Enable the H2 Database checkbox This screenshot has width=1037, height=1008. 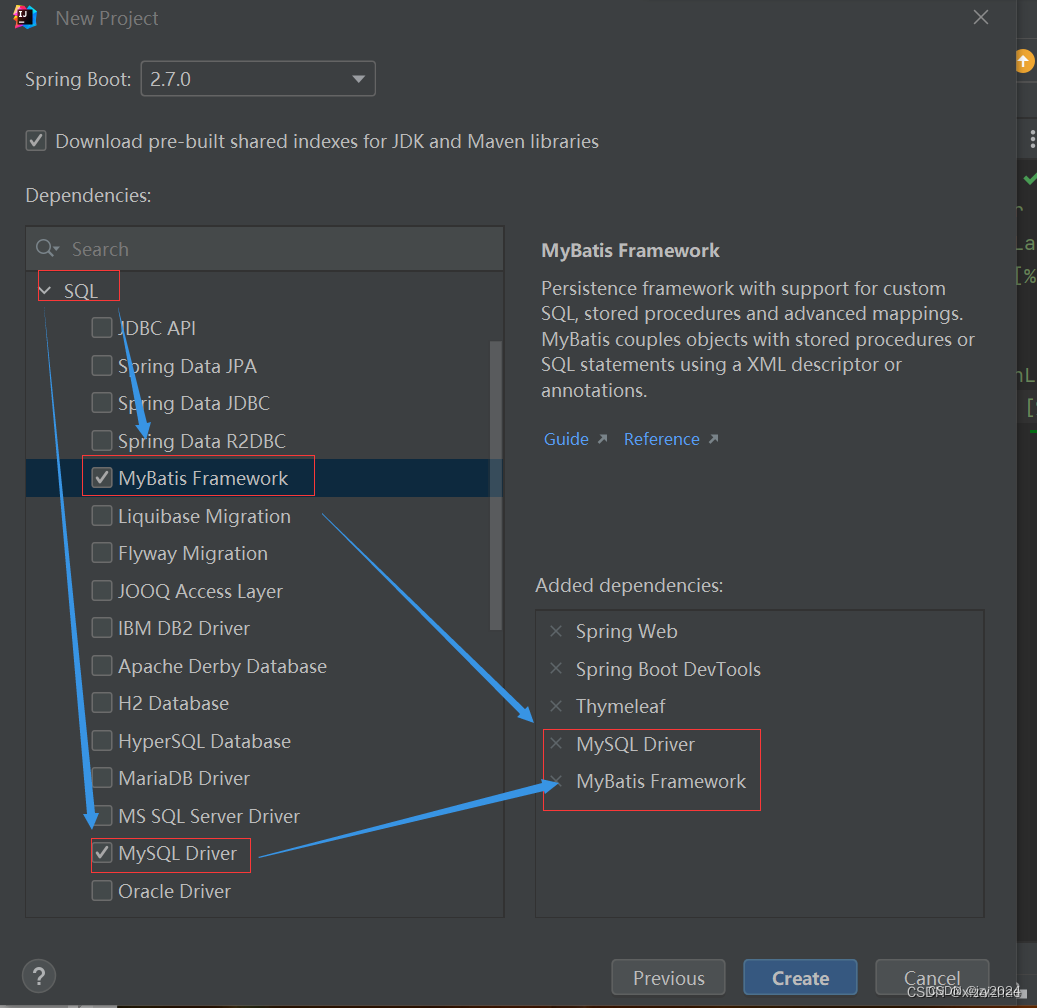point(102,703)
